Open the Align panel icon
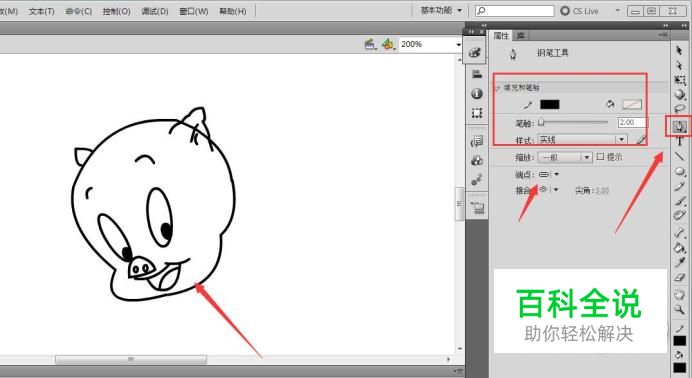692x378 pixels. pos(477,74)
